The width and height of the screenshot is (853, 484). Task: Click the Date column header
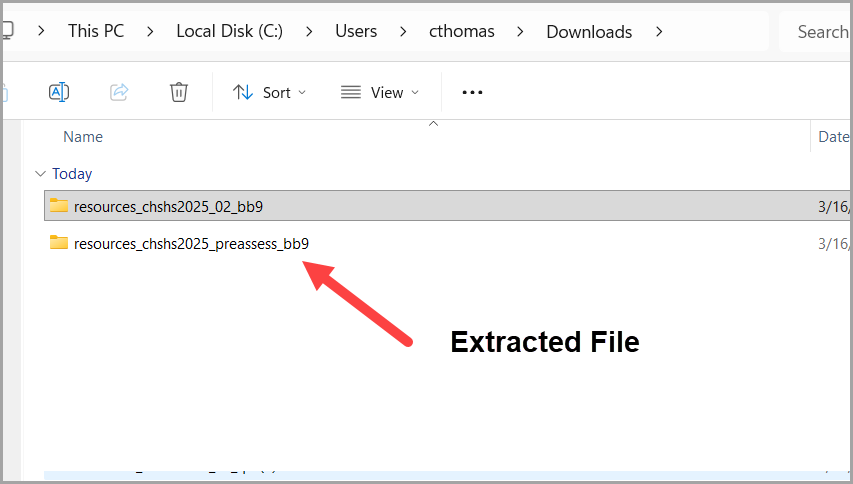pyautogui.click(x=833, y=137)
